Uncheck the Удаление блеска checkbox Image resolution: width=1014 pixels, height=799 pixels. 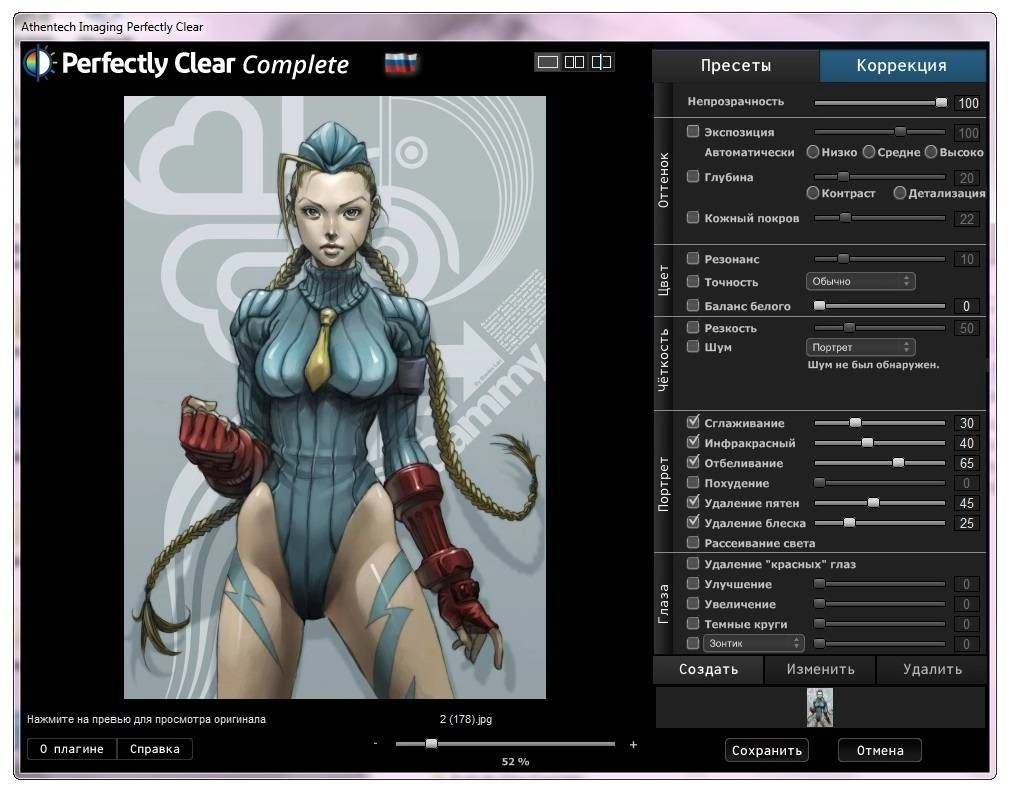pos(693,522)
